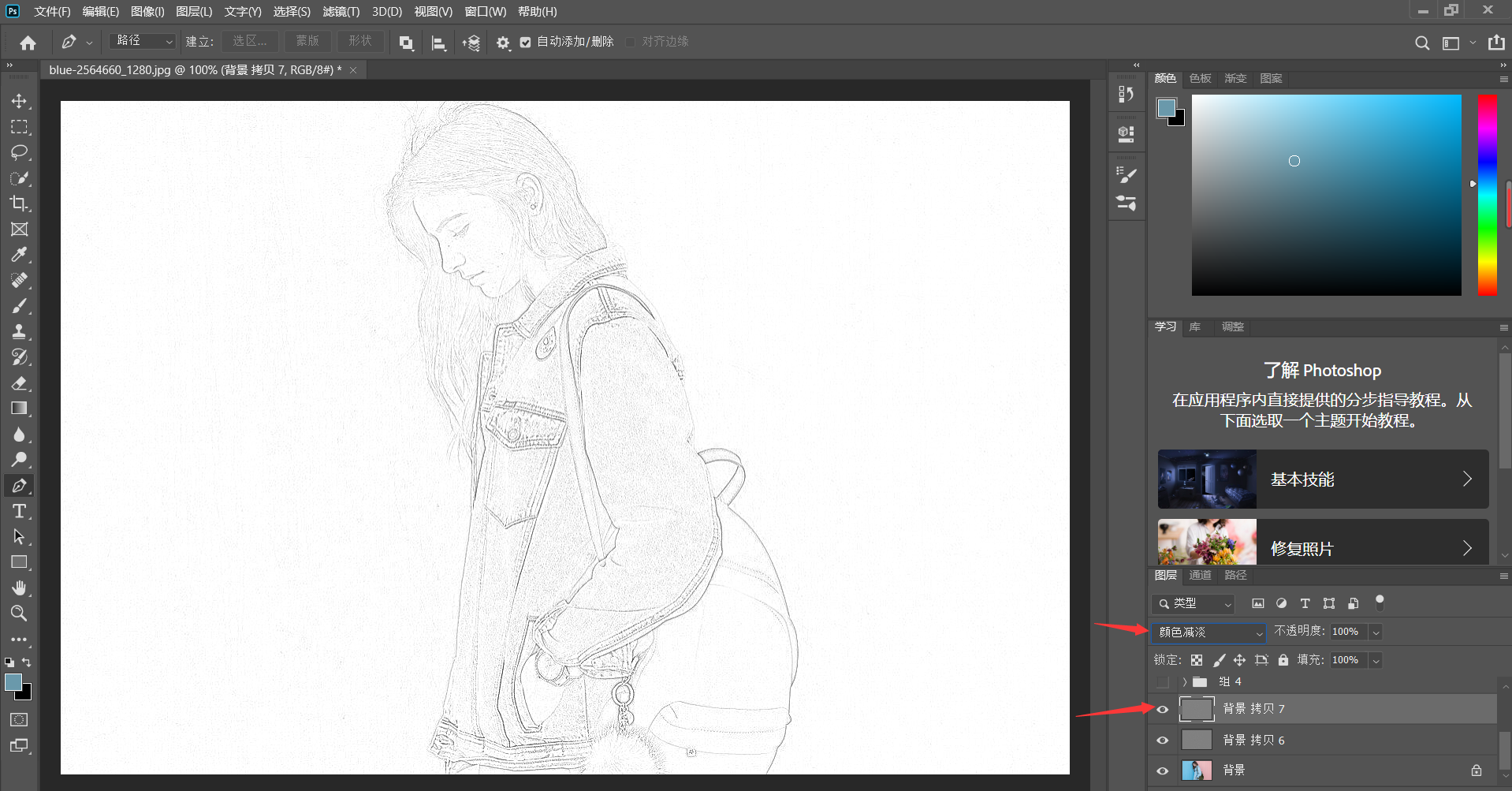This screenshot has height=791, width=1512.
Task: Expand the 组 4 layer group
Action: tap(1184, 681)
